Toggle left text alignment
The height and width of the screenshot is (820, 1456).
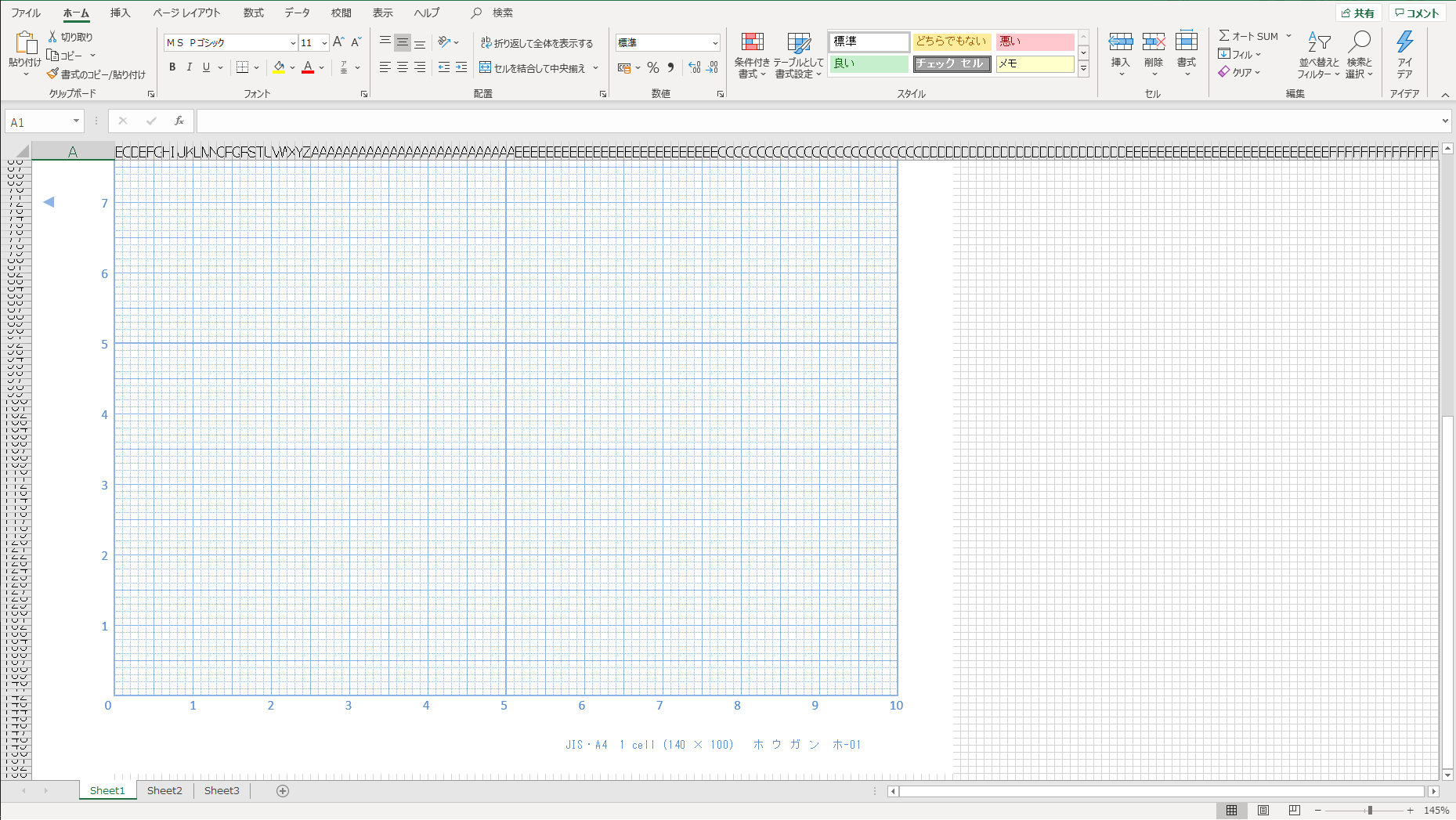coord(385,67)
